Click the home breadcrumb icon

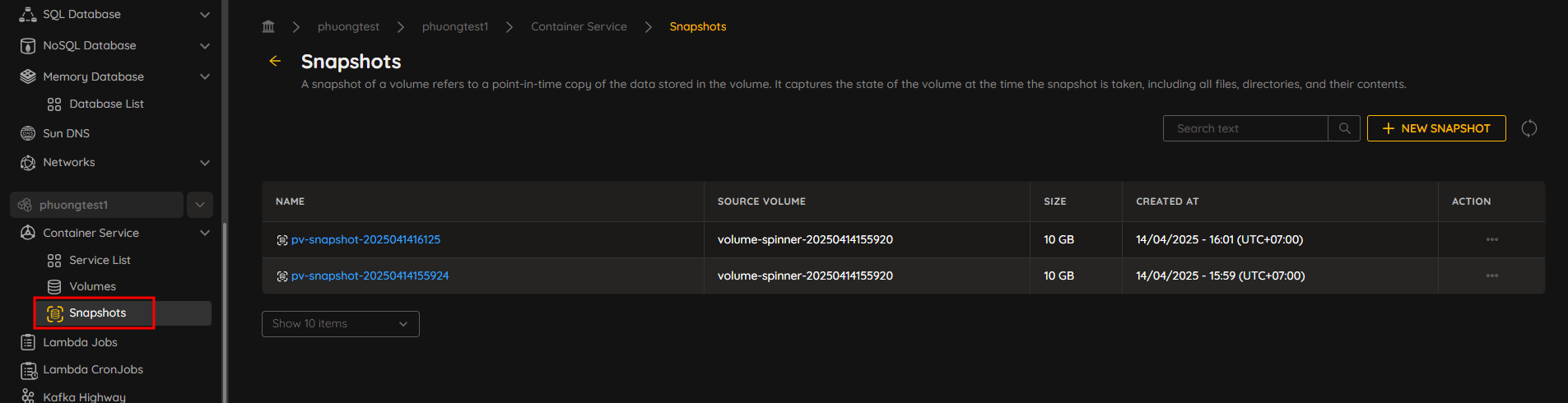click(x=268, y=26)
